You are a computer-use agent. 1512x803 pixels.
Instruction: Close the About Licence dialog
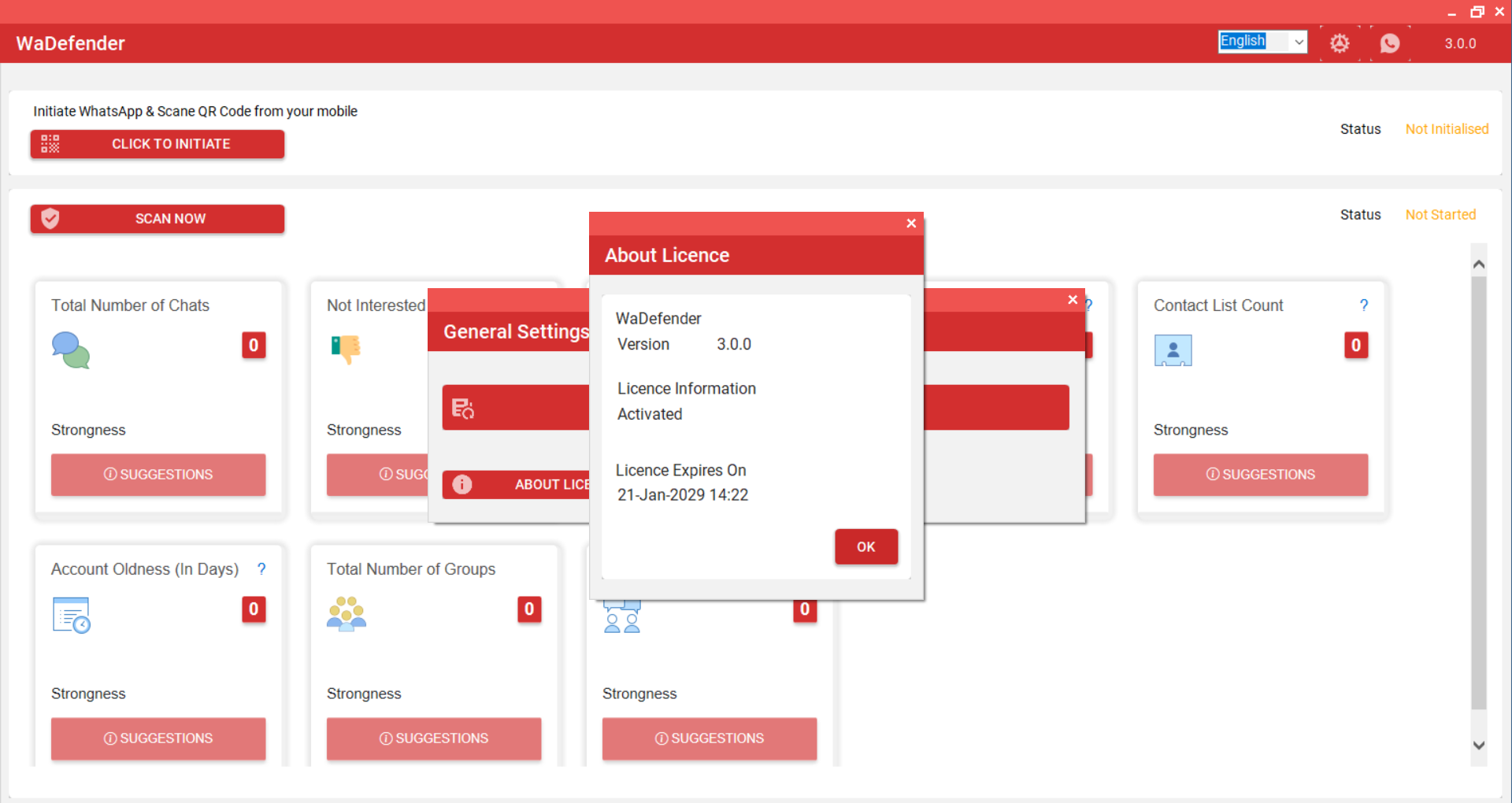(911, 224)
